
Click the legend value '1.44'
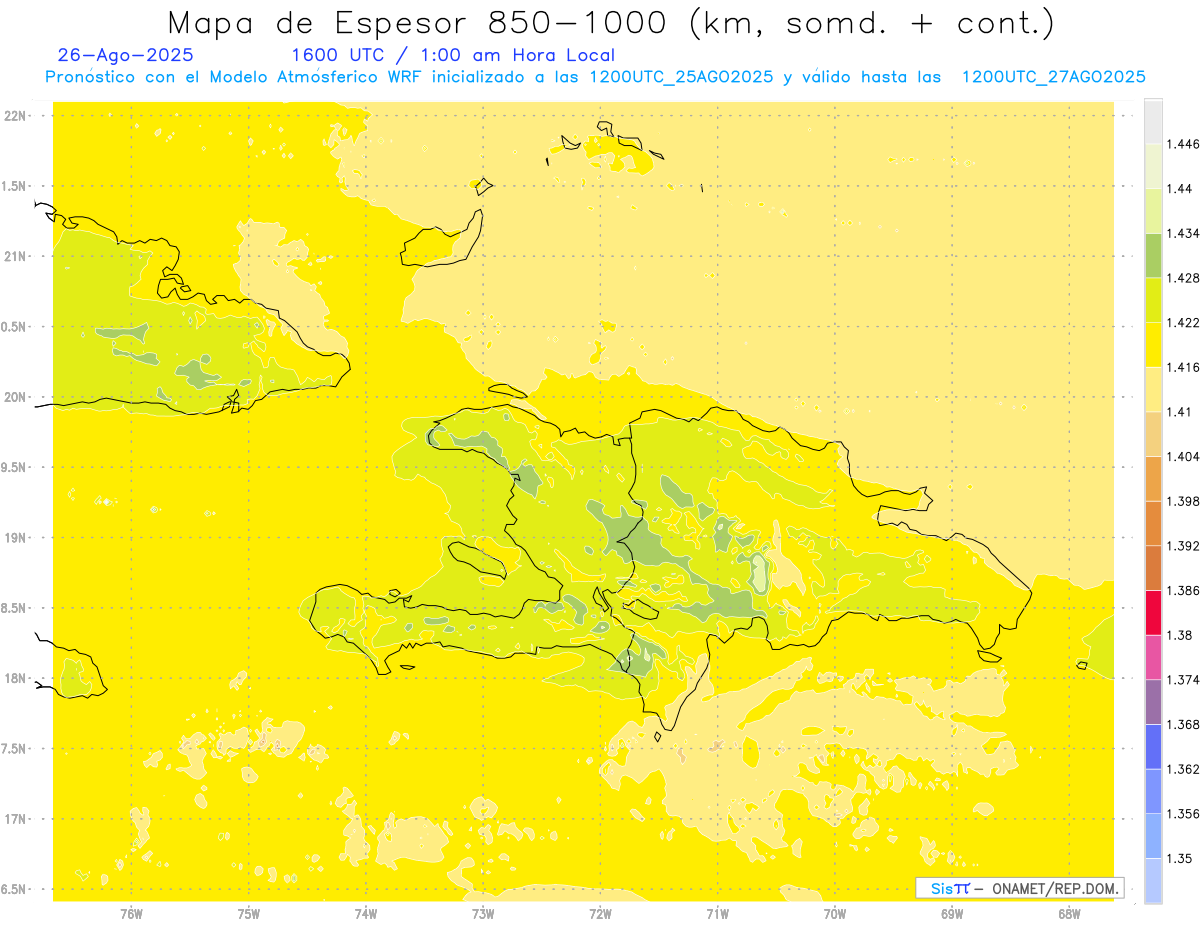coord(1179,188)
